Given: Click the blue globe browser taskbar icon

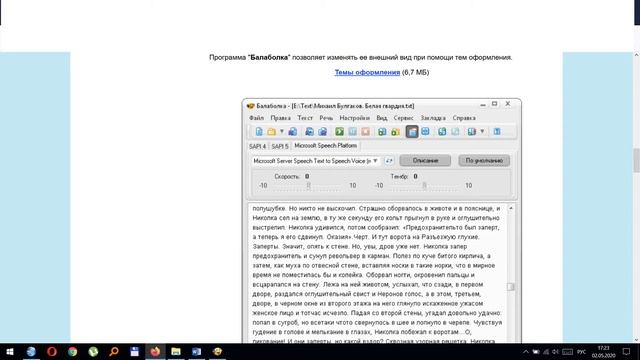Looking at the screenshot, I should tap(31, 351).
